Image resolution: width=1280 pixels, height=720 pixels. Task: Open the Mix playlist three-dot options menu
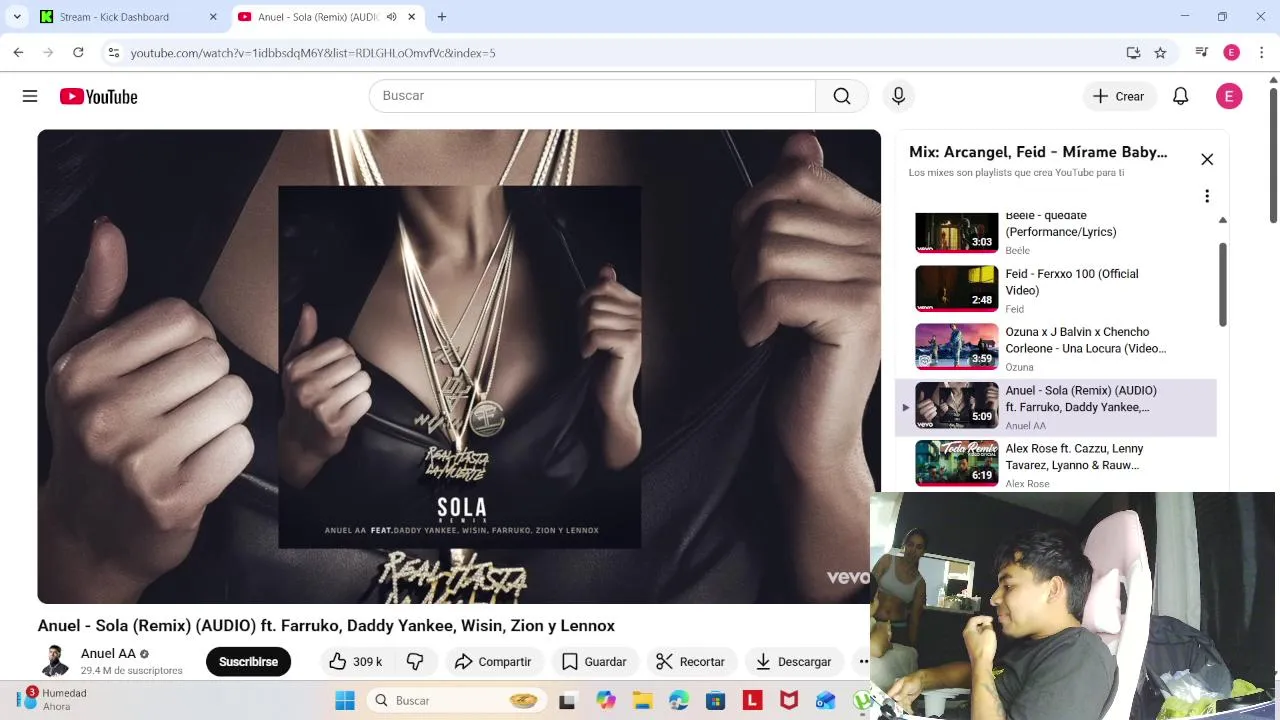pos(1207,196)
